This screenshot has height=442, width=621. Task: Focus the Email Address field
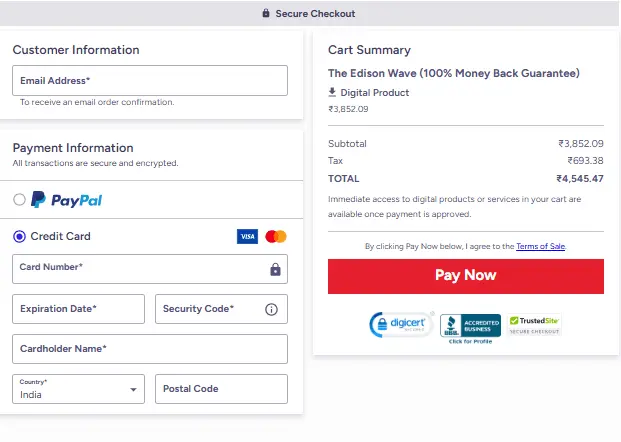coord(150,81)
